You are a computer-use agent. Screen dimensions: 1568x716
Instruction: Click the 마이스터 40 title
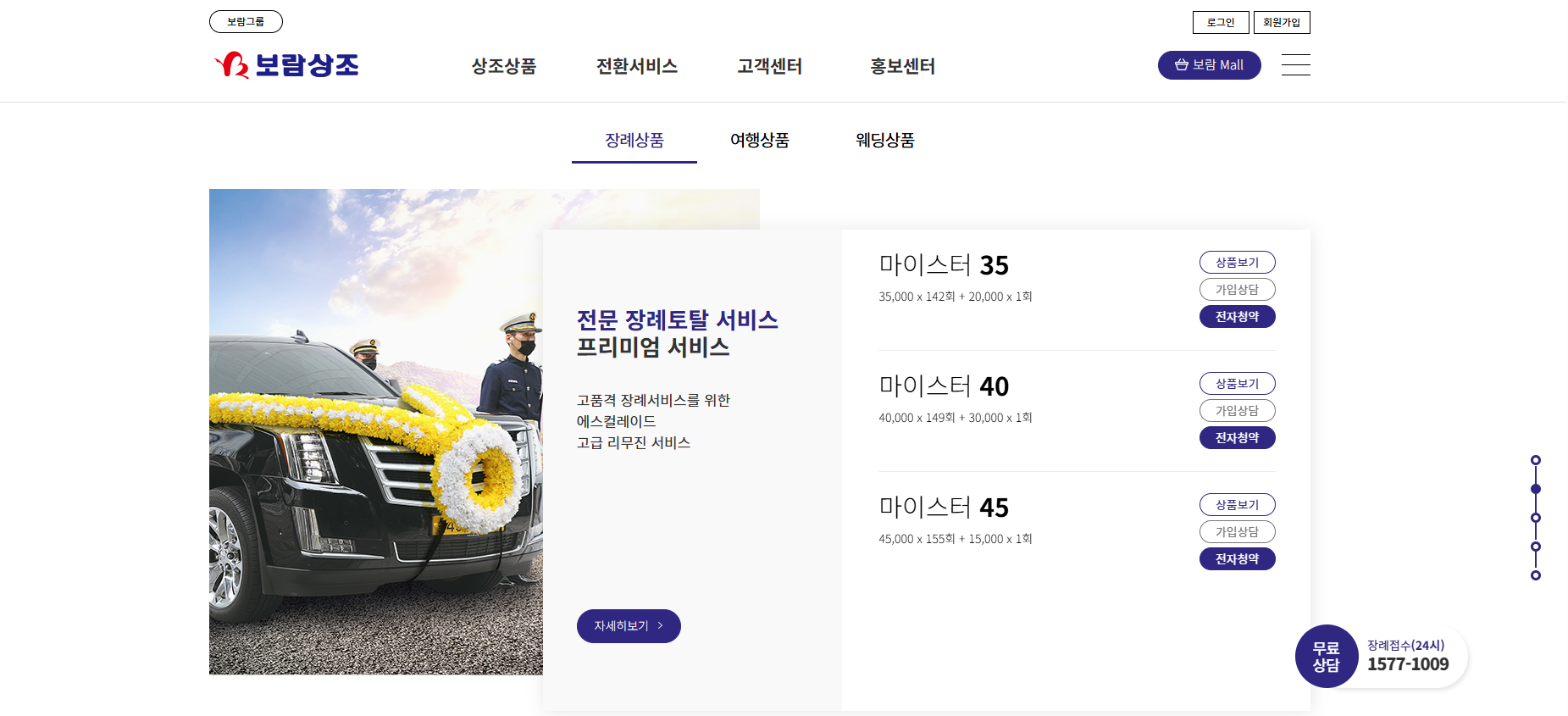pyautogui.click(x=944, y=386)
